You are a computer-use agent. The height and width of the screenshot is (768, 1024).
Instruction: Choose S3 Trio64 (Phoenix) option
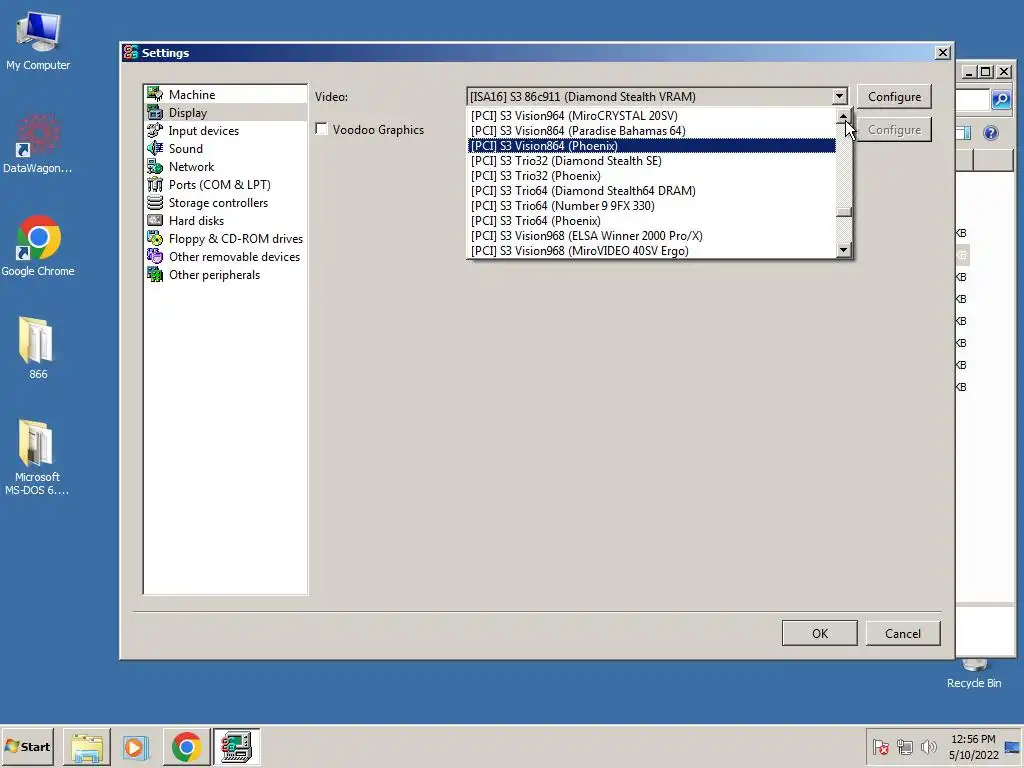(x=652, y=221)
